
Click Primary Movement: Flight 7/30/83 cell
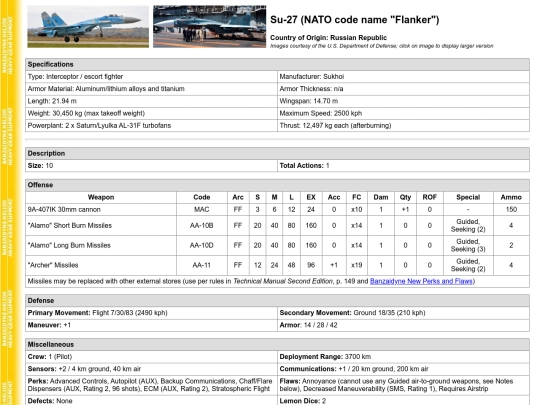click(151, 313)
